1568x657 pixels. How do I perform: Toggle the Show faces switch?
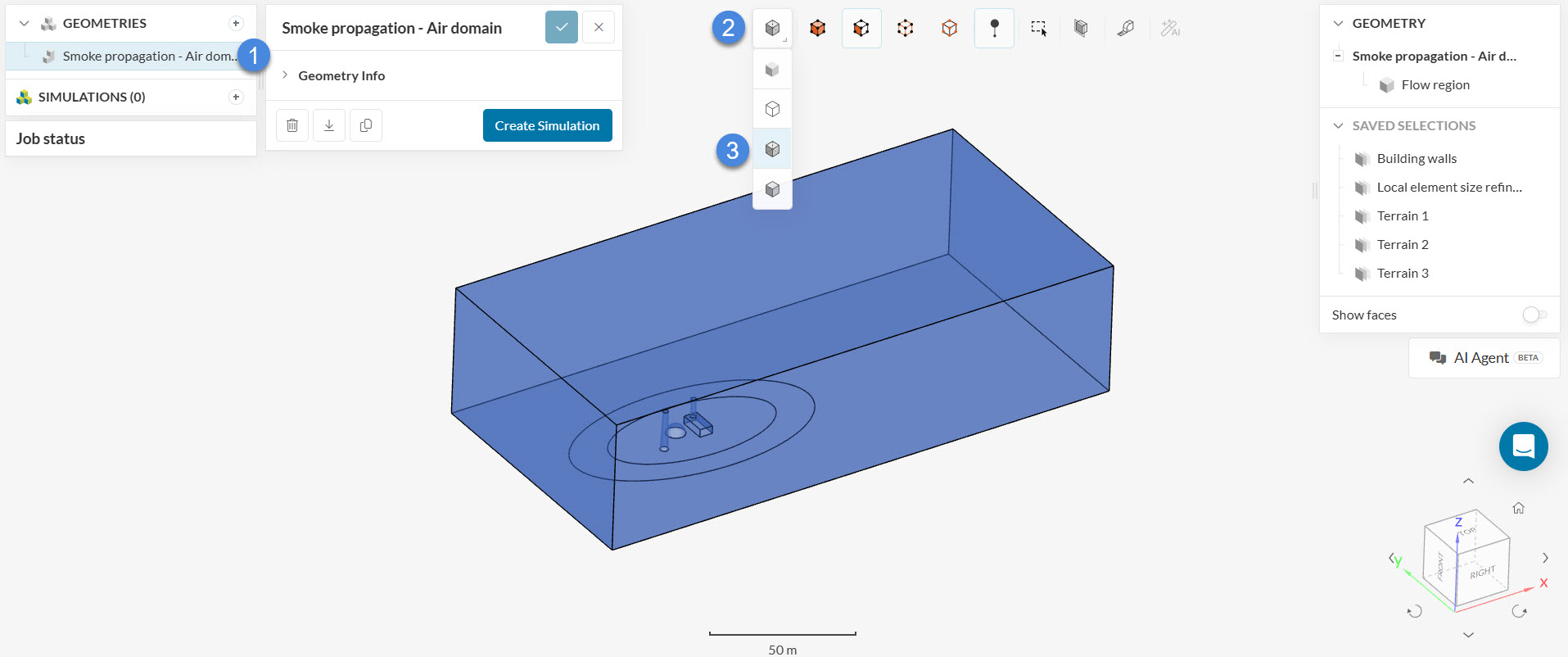[x=1534, y=315]
